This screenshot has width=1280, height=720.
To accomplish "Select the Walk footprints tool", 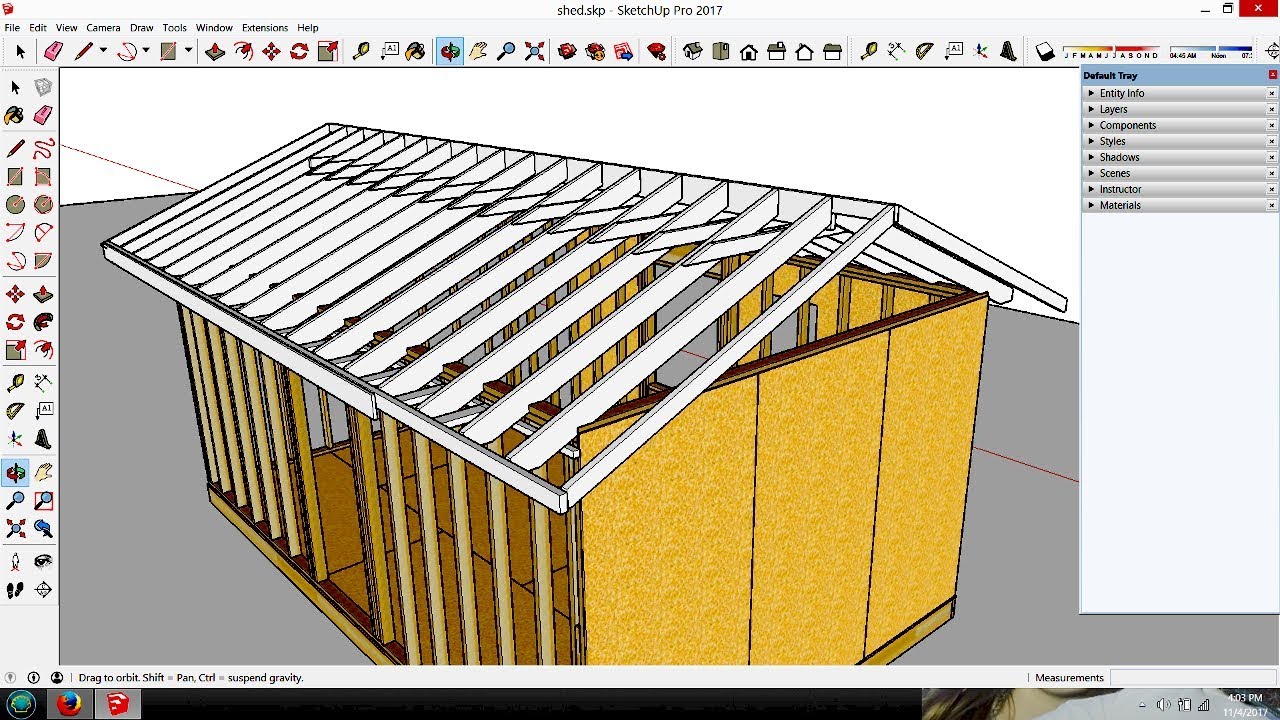I will [x=15, y=590].
